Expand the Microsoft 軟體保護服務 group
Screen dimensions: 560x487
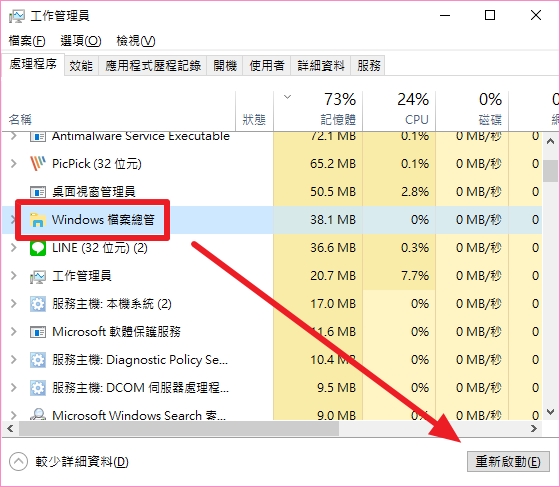(14, 332)
